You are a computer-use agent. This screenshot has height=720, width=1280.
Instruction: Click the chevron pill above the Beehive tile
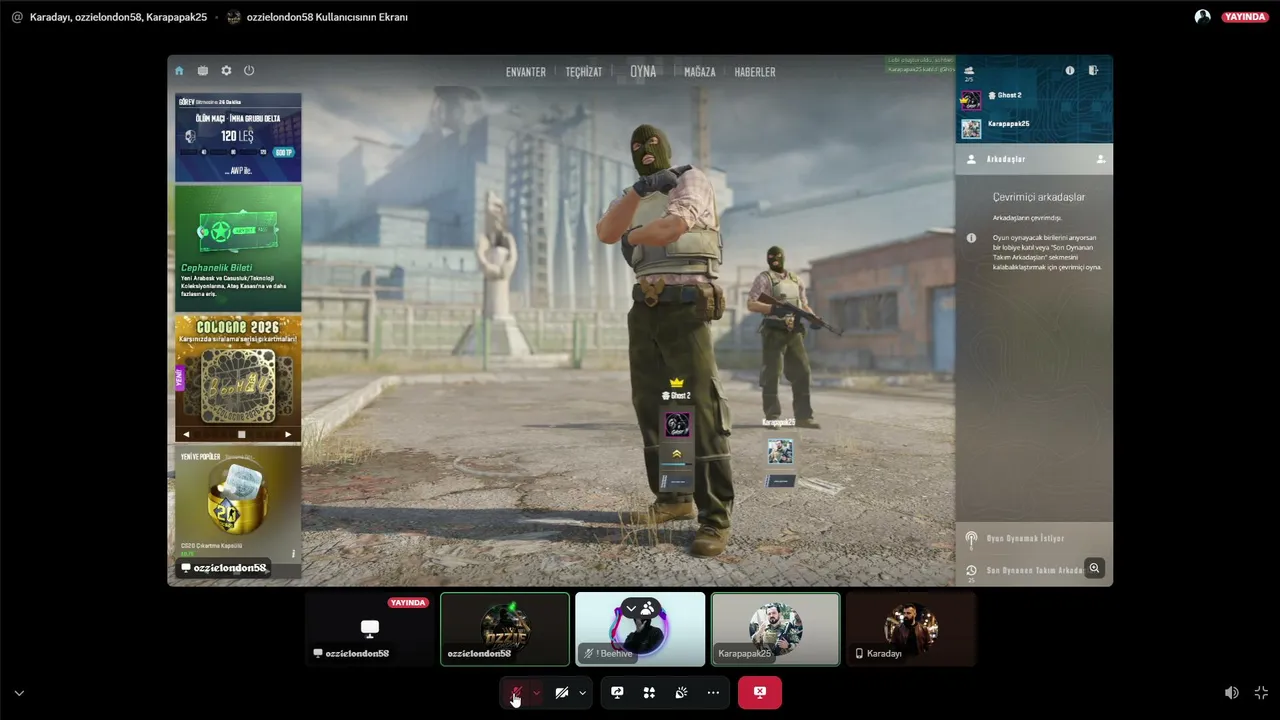coord(640,608)
